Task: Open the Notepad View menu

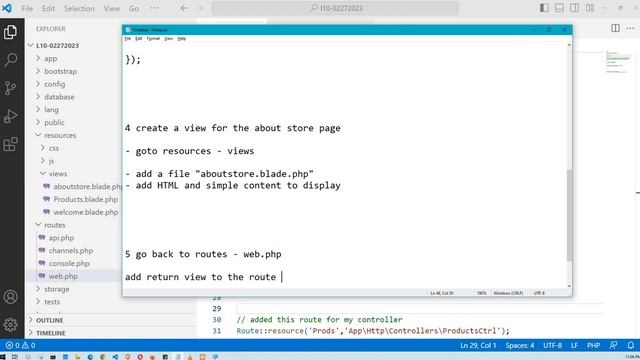Action: pos(169,38)
